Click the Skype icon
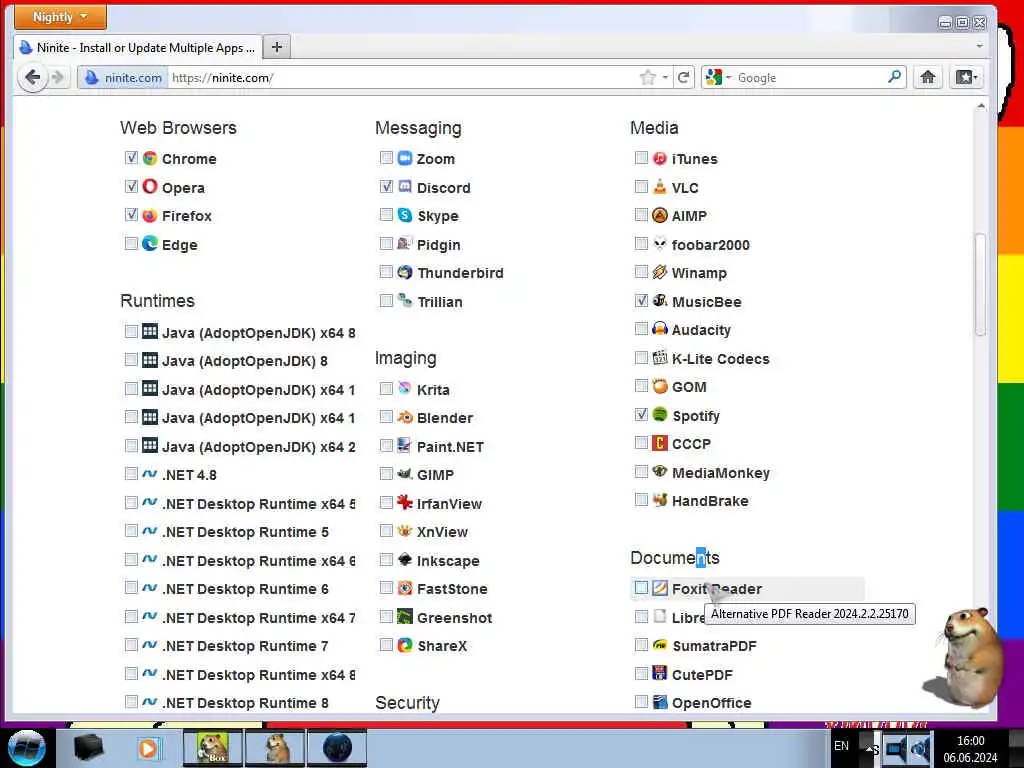 [x=405, y=215]
